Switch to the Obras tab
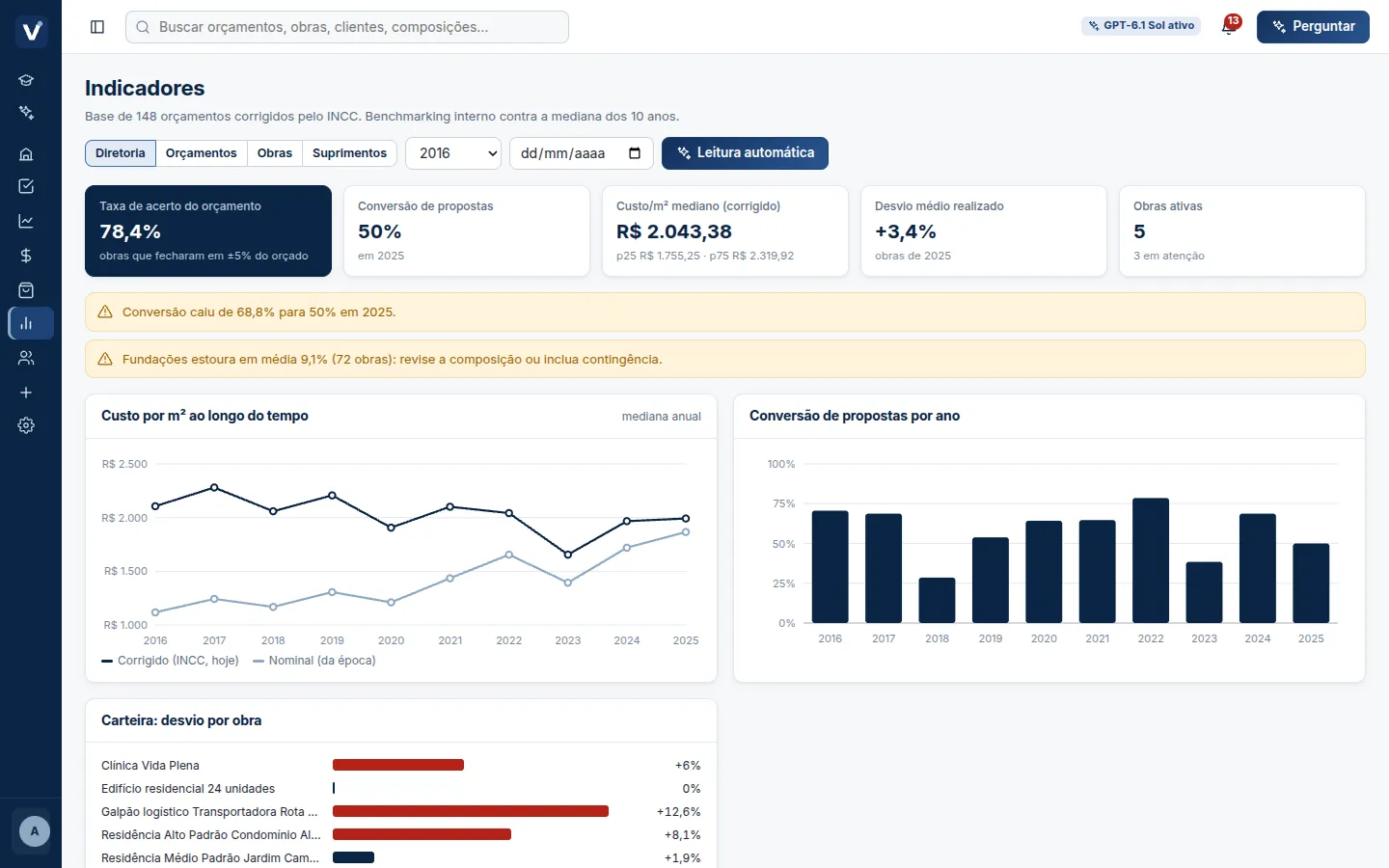 (275, 153)
